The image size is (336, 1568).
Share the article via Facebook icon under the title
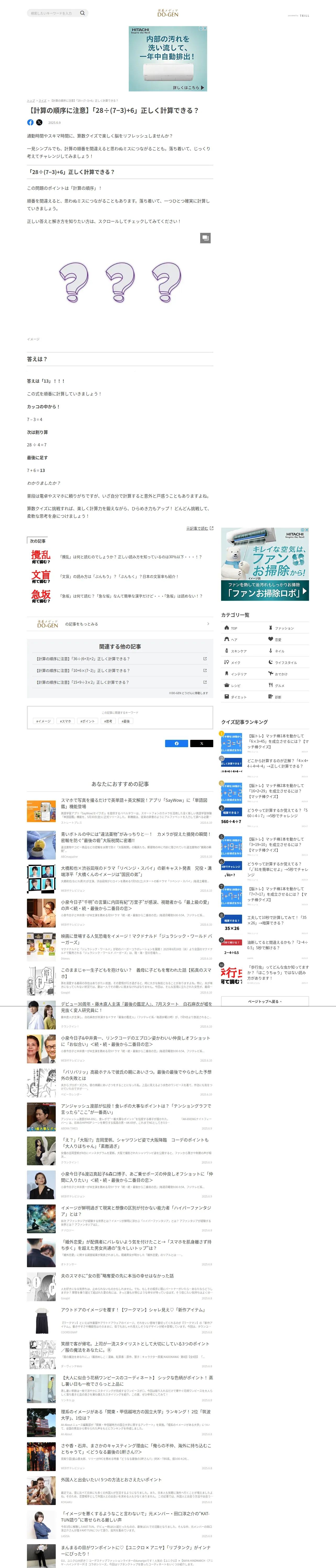31,122
